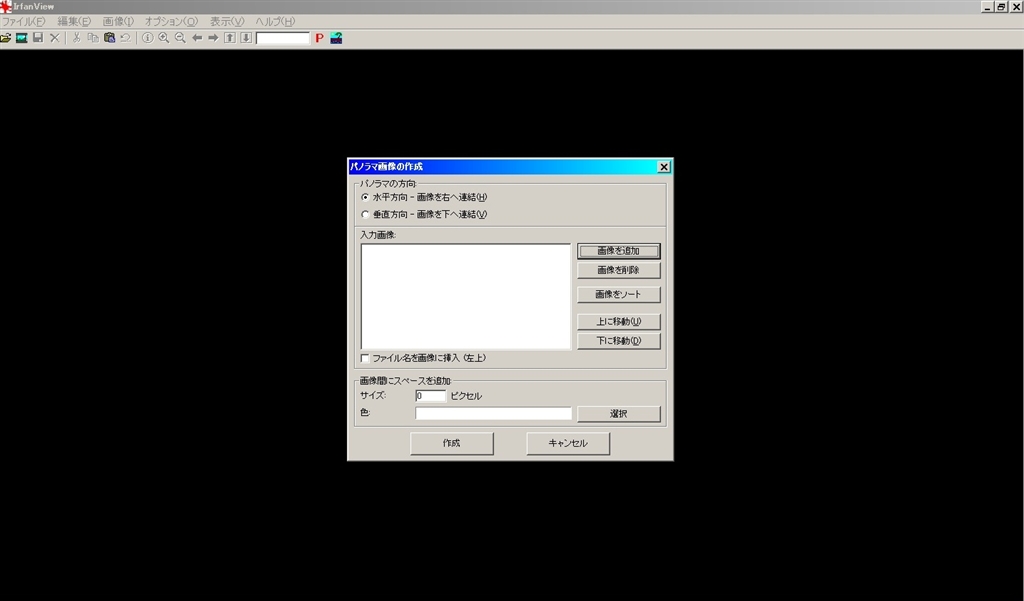Viewport: 1024px width, 601px height.
Task: Click the Next page down arrow icon
Action: coord(246,38)
